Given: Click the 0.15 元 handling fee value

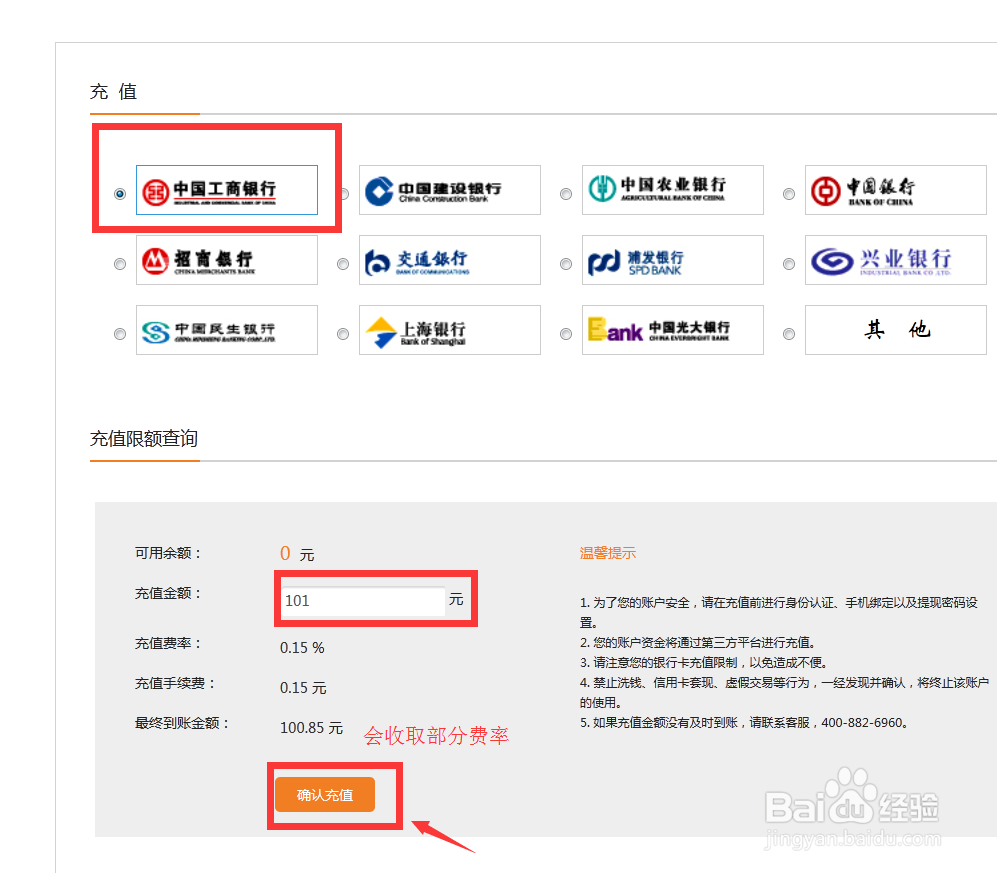Looking at the screenshot, I should (x=303, y=688).
